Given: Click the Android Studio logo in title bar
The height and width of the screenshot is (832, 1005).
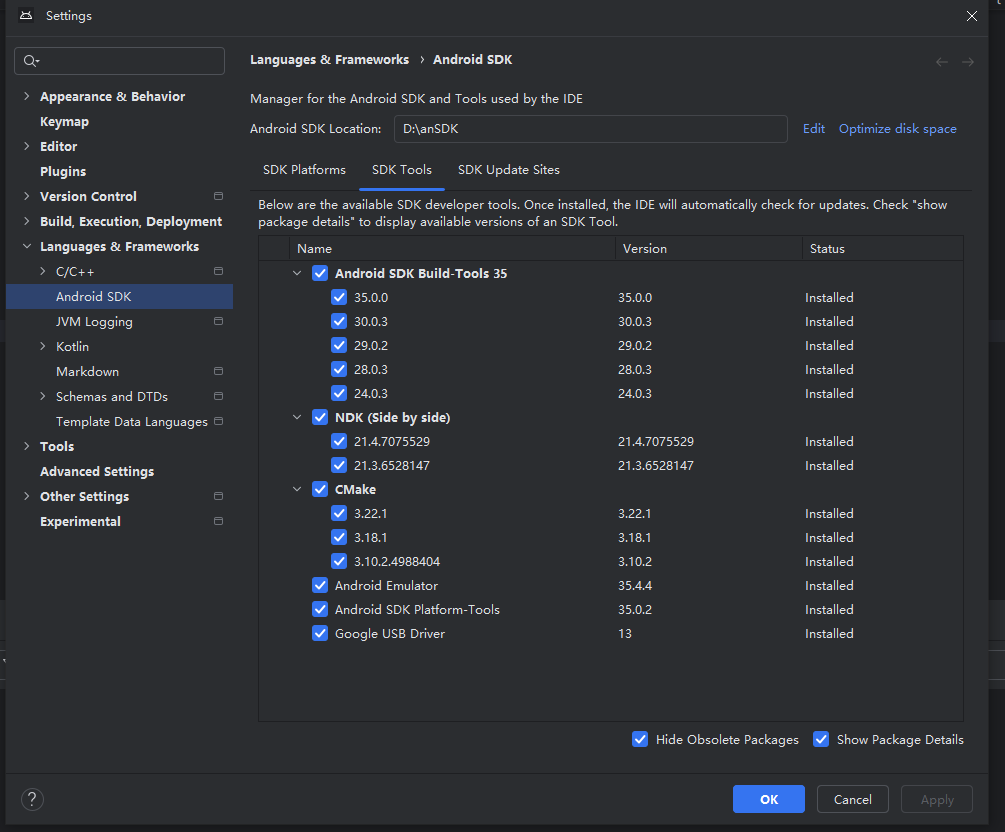Looking at the screenshot, I should (x=26, y=15).
